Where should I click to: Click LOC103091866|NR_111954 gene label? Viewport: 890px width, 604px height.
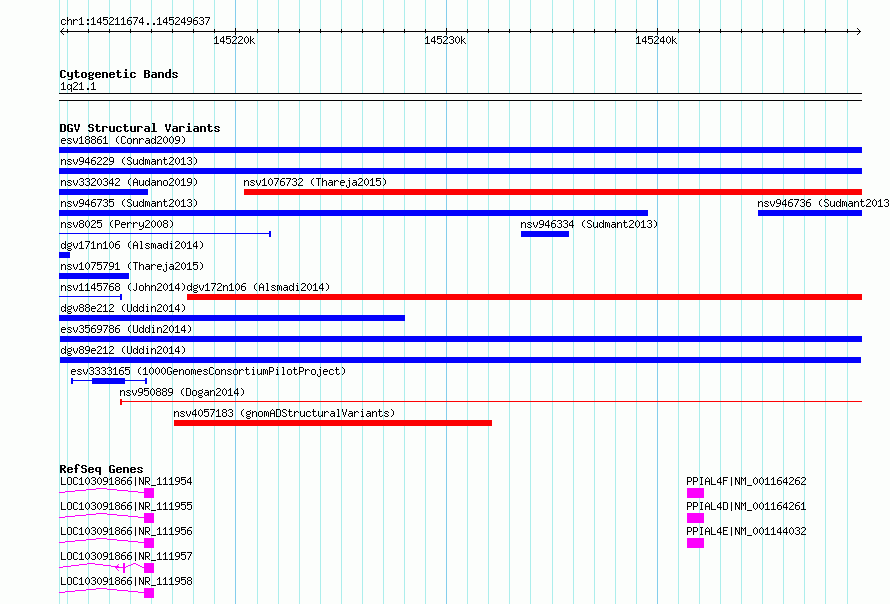coord(126,481)
